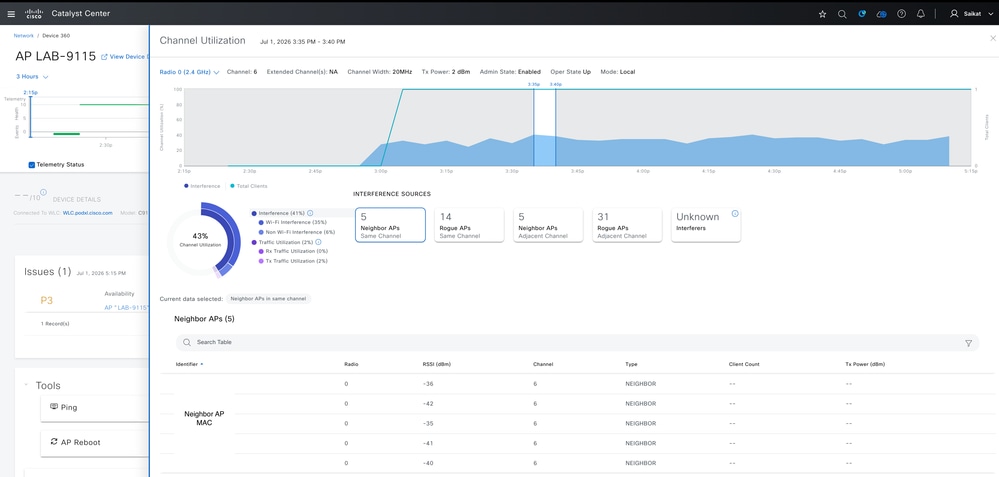Select Non Wi-Fi Interference (6%) legend entry

pyautogui.click(x=296, y=232)
